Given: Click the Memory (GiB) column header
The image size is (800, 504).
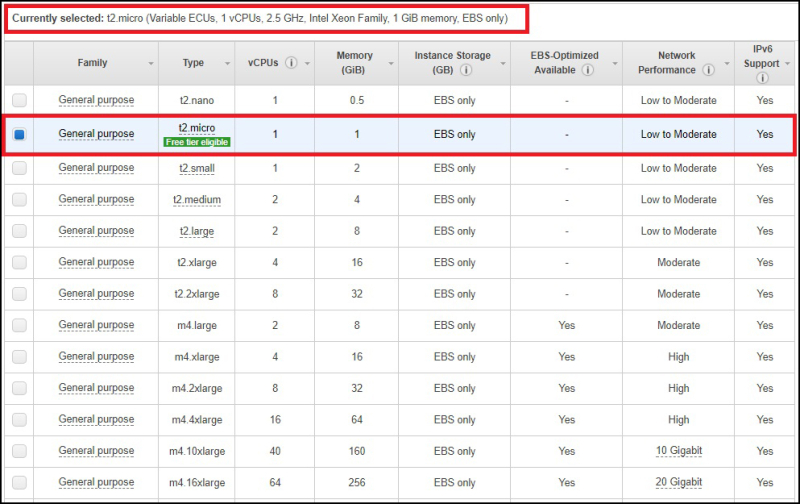Looking at the screenshot, I should 354,63.
